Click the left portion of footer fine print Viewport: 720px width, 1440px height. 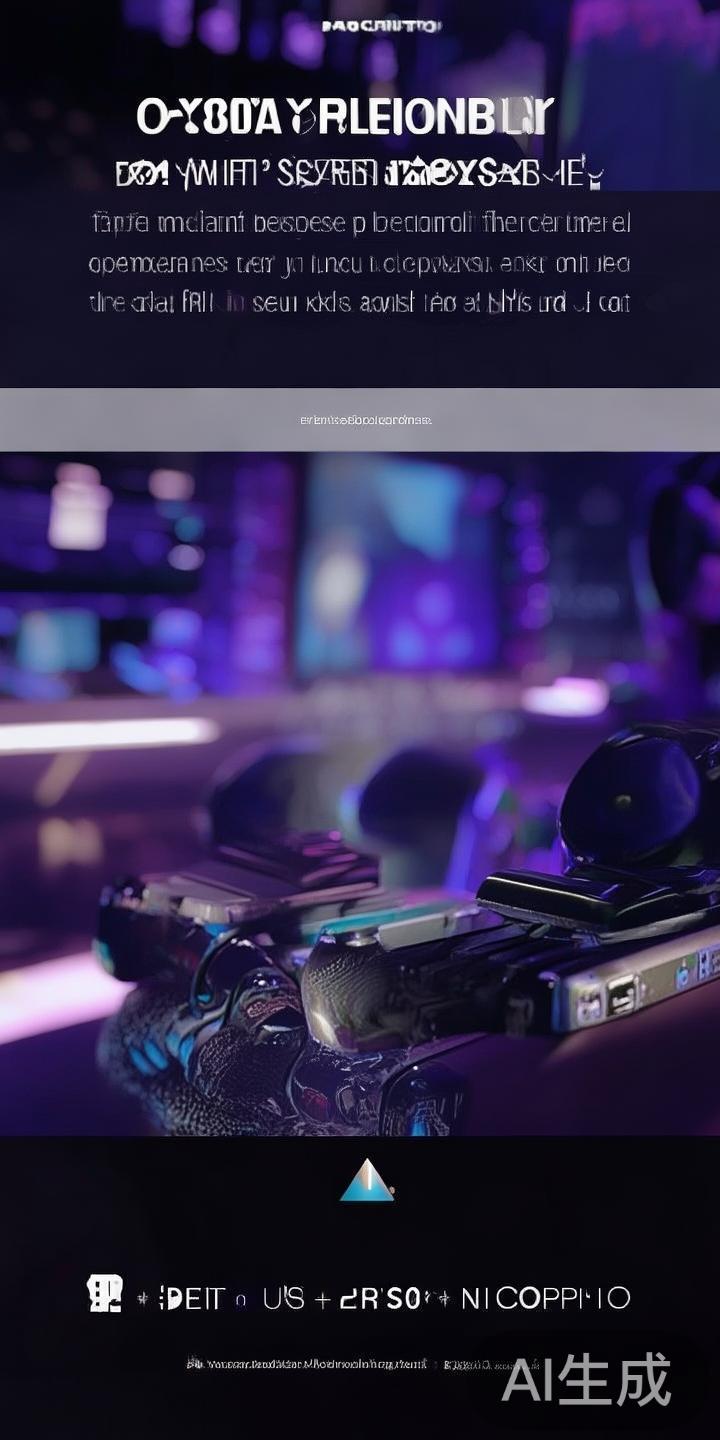click(306, 1364)
